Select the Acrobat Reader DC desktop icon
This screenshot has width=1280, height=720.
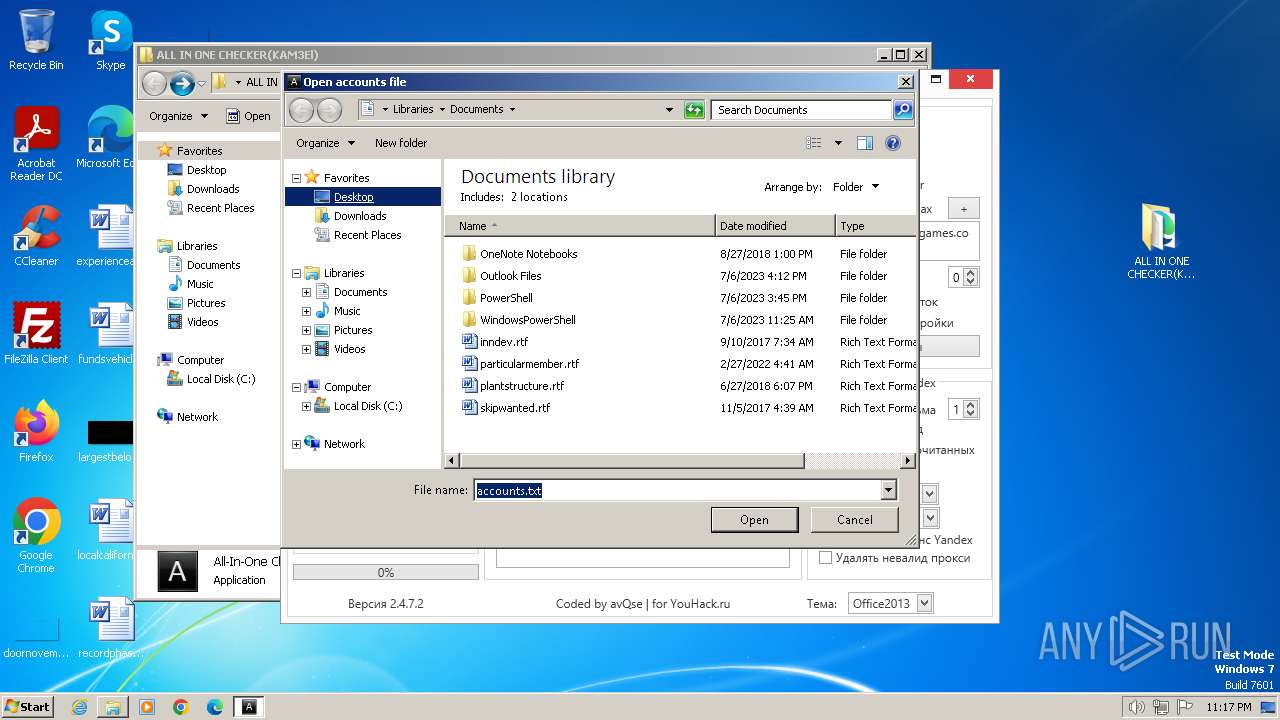pyautogui.click(x=36, y=144)
